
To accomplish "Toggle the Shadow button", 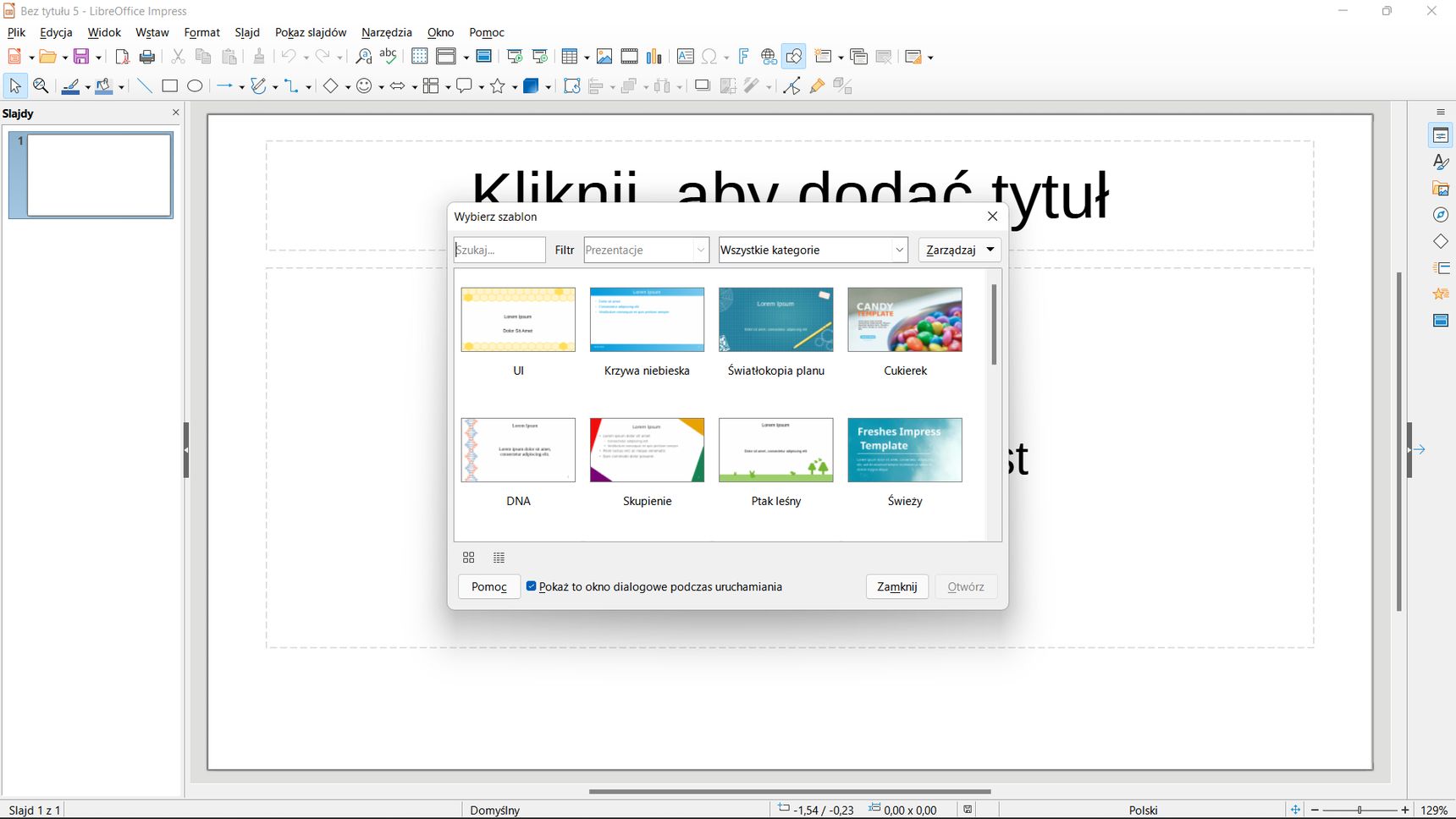I will tap(702, 86).
